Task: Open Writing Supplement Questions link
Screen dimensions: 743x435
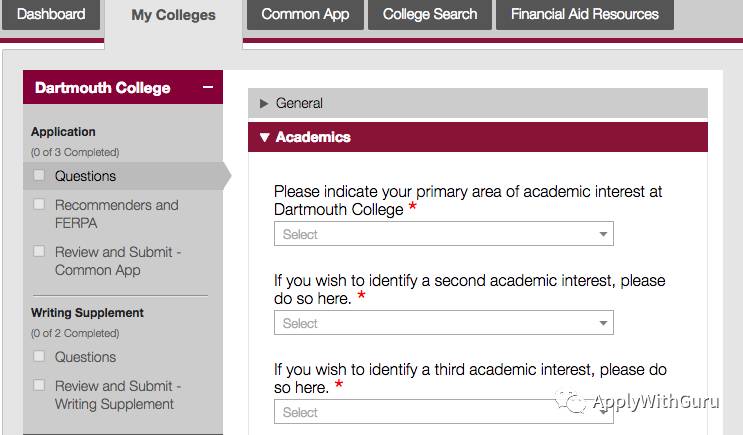Action: (x=85, y=357)
